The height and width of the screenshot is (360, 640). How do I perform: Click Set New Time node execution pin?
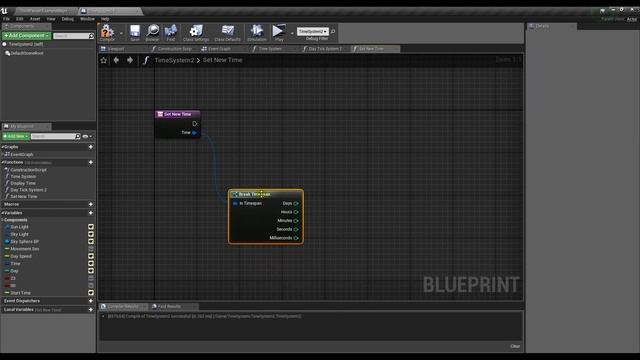point(195,123)
